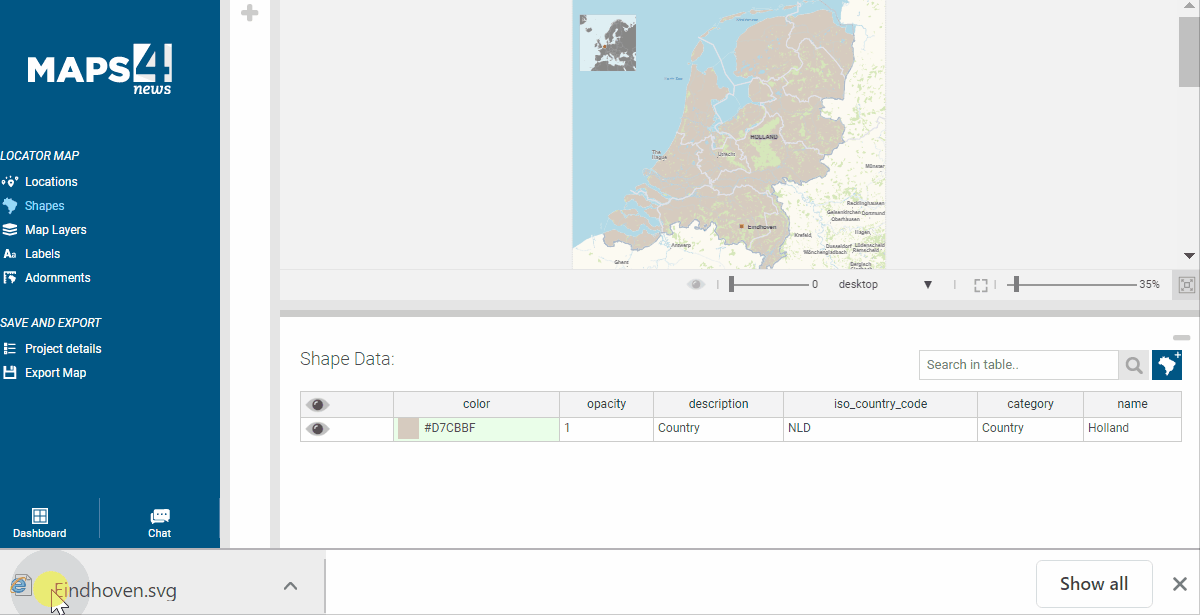Open the Adornments section
Image resolution: width=1200 pixels, height=615 pixels.
58,278
